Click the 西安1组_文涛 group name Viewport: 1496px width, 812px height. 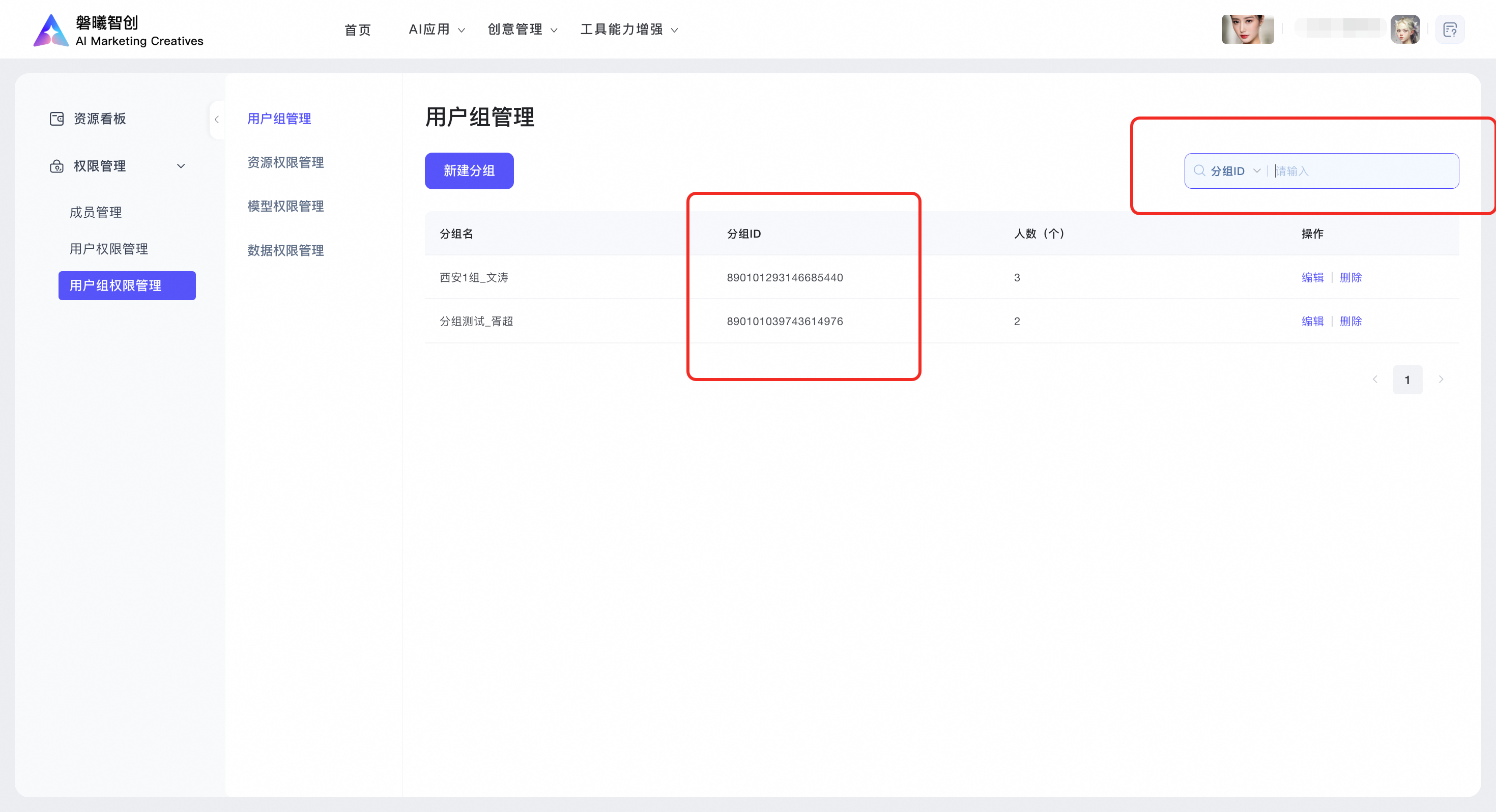point(474,277)
